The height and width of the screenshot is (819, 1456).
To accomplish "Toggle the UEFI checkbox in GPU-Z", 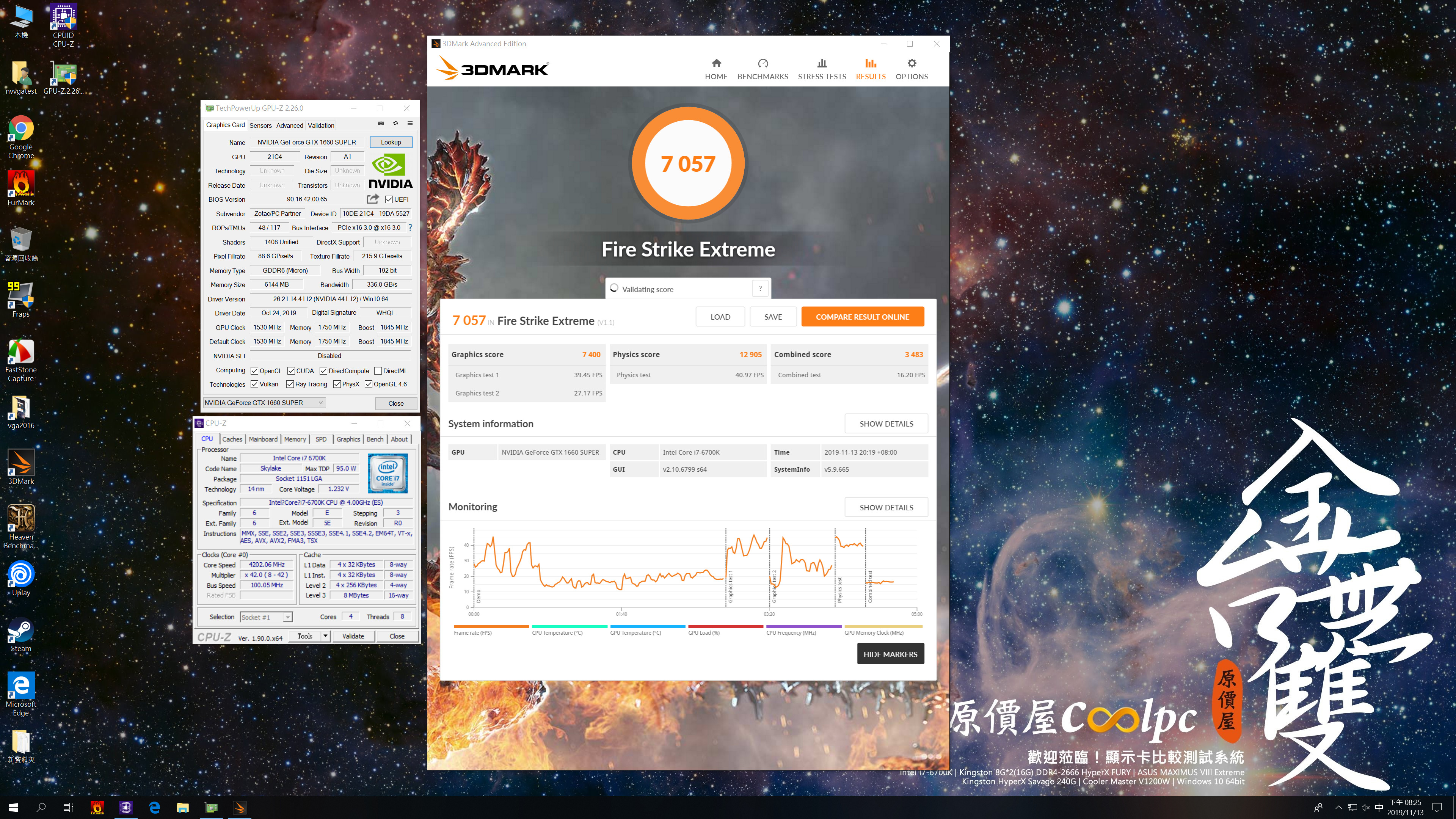I will point(389,199).
